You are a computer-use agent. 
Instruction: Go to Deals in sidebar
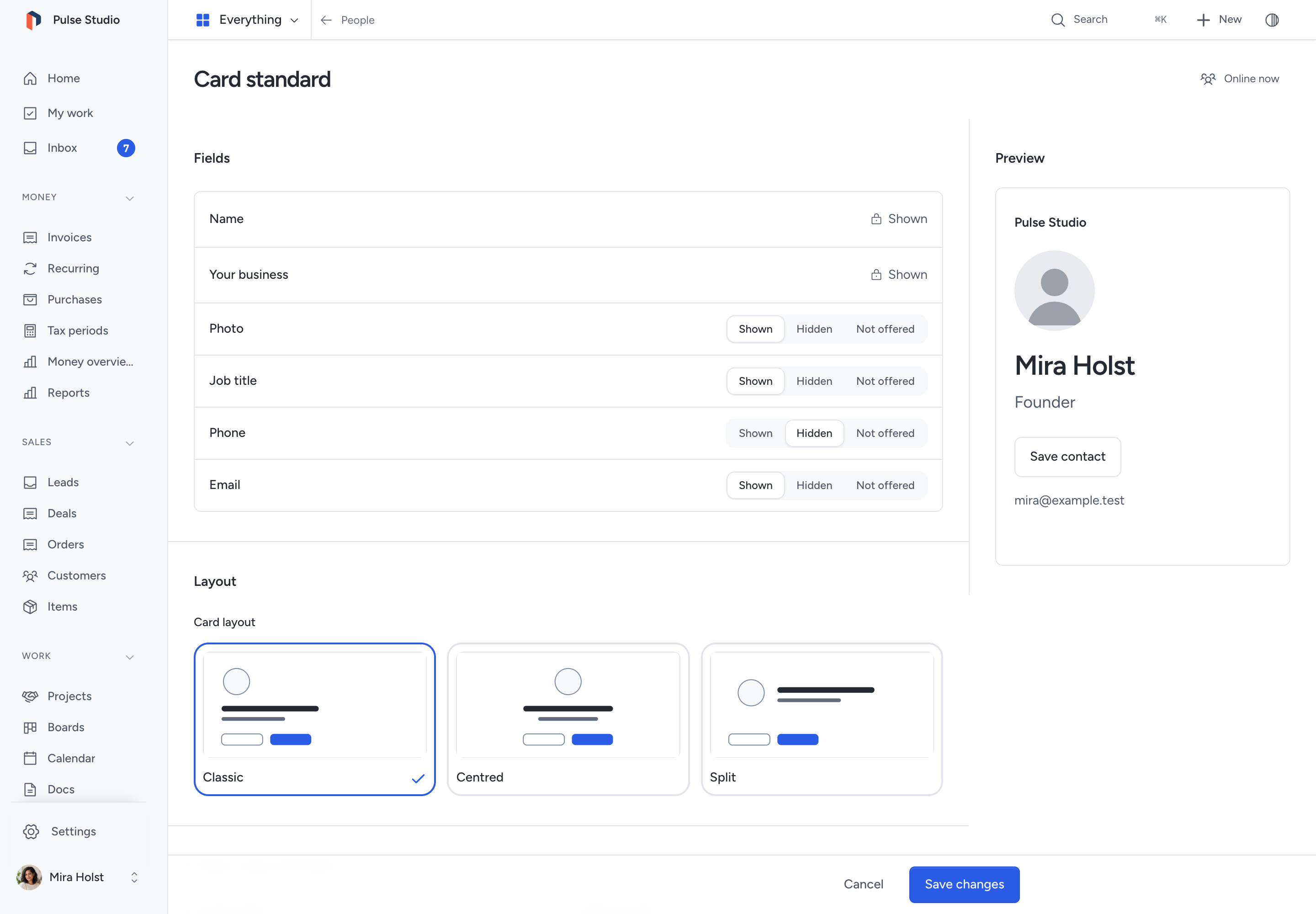(x=62, y=514)
